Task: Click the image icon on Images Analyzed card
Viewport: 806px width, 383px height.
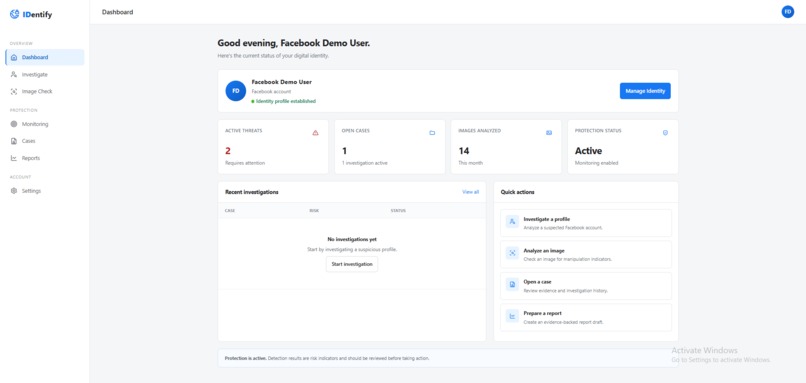Action: 549,133
